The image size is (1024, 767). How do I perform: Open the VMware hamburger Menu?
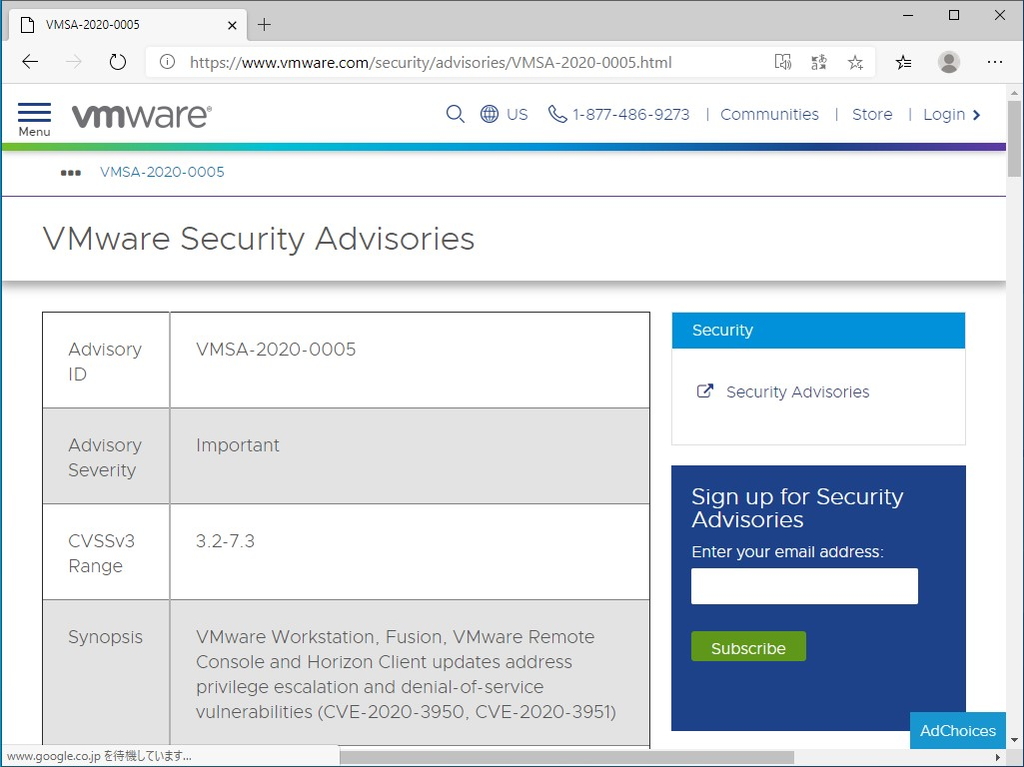tap(34, 118)
